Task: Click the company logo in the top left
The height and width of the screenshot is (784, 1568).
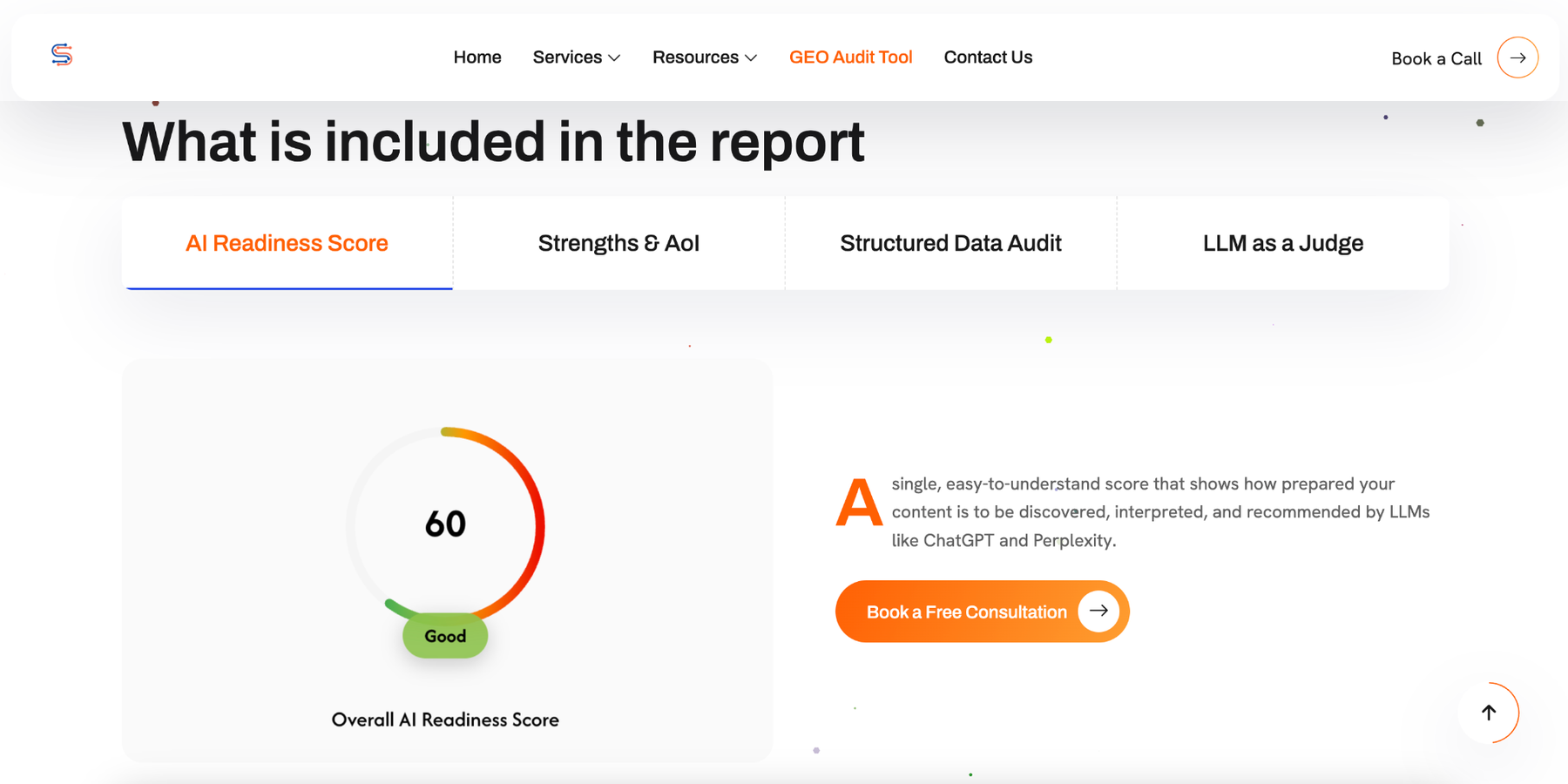Action: pos(62,55)
